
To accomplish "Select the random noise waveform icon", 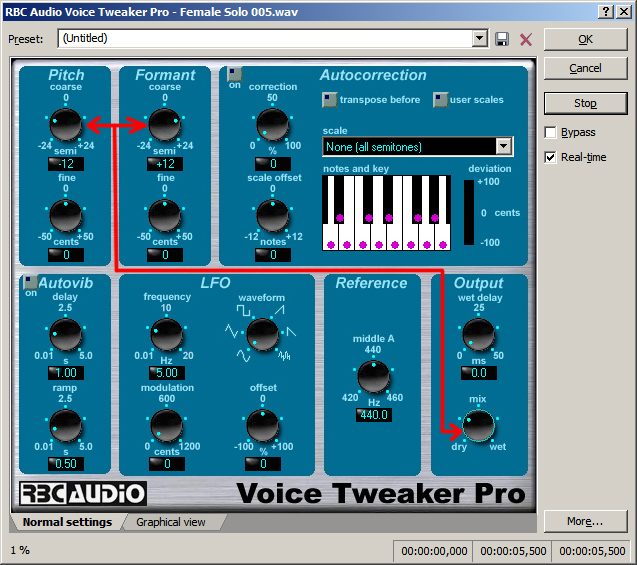I will tap(284, 356).
